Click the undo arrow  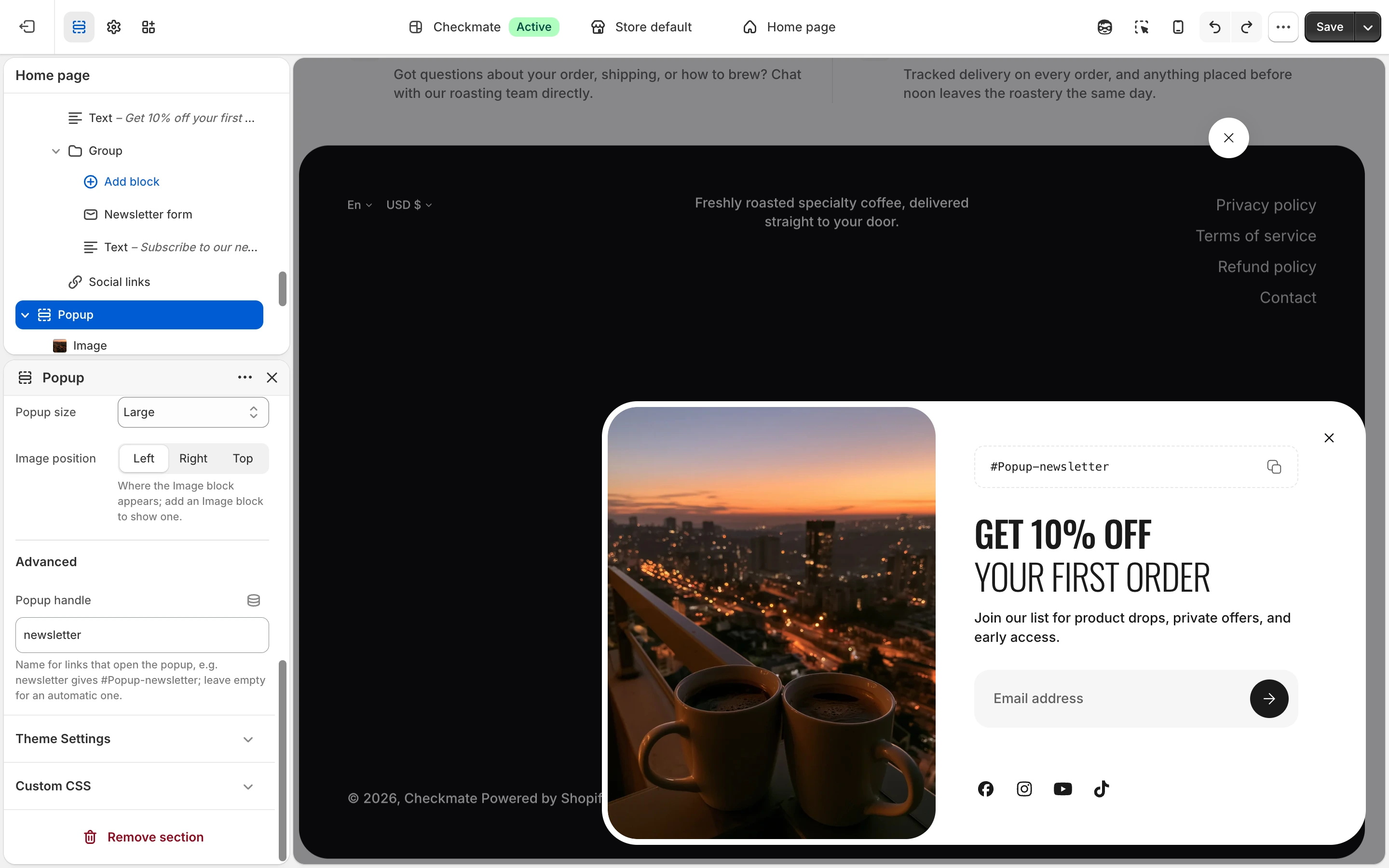1214,27
